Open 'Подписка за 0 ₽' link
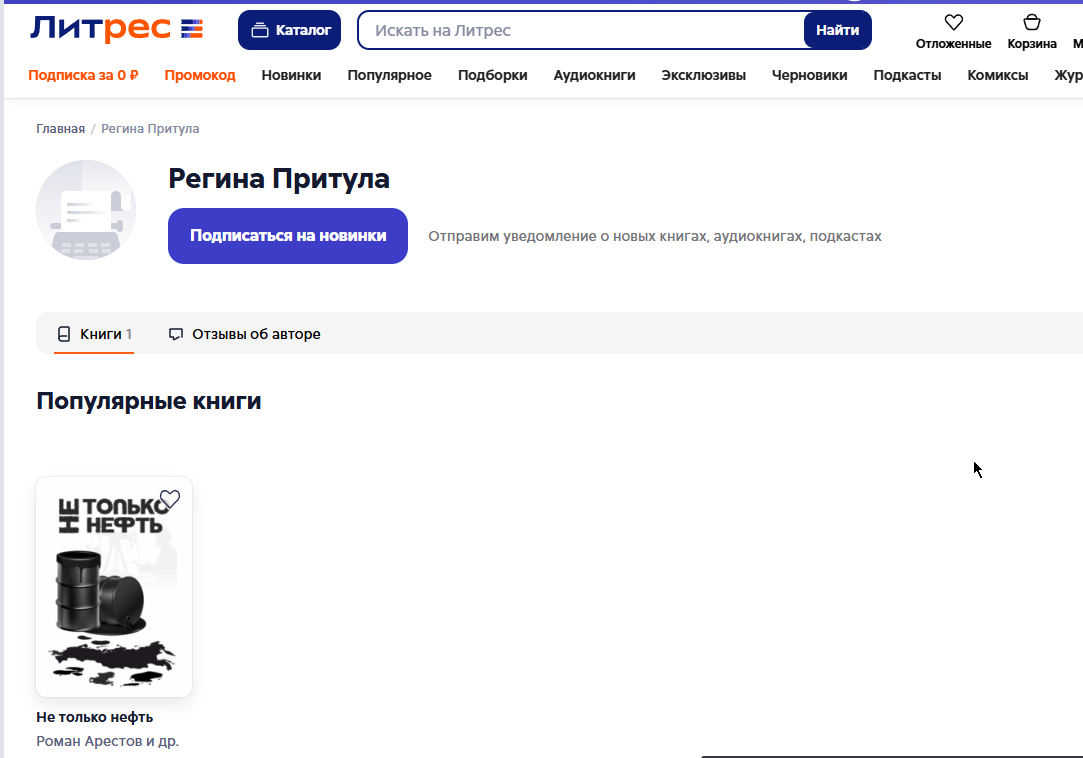1083x758 pixels. click(x=83, y=75)
